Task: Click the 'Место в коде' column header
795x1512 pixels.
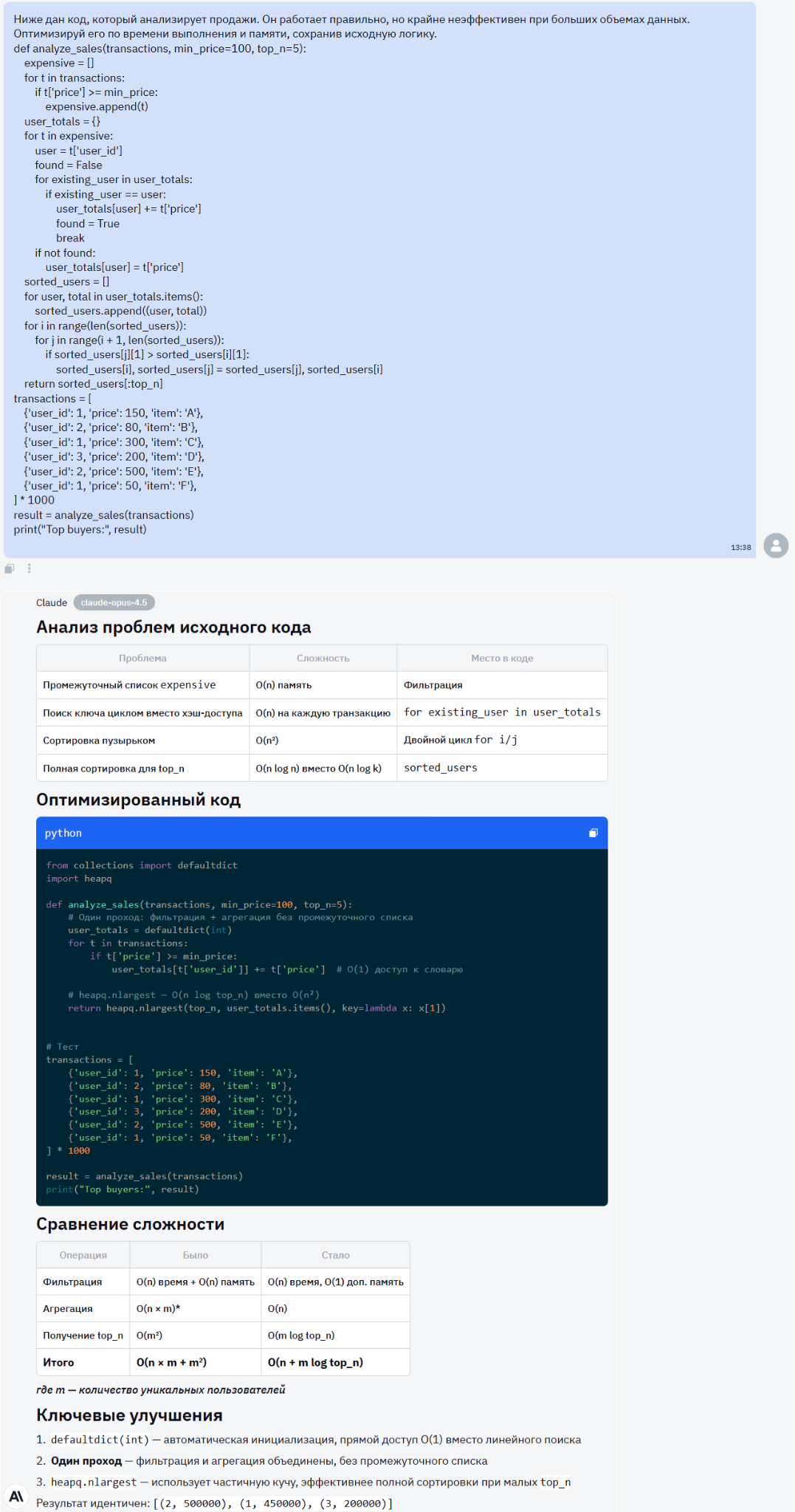Action: (x=502, y=658)
